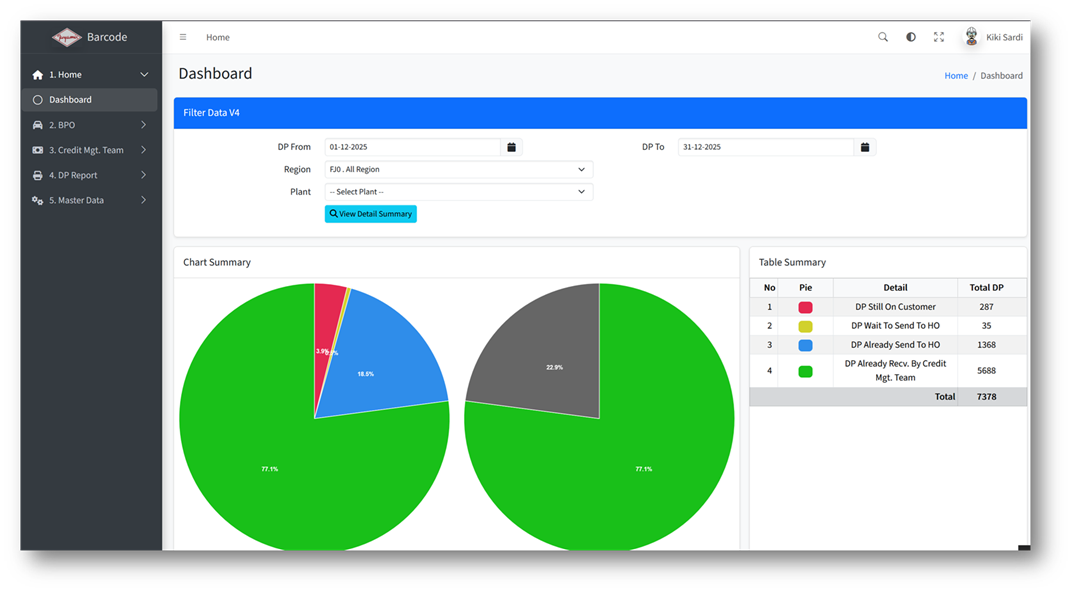The image size is (1072, 592).
Task: Click red swatch for DP Still On Customer
Action: pos(805,307)
